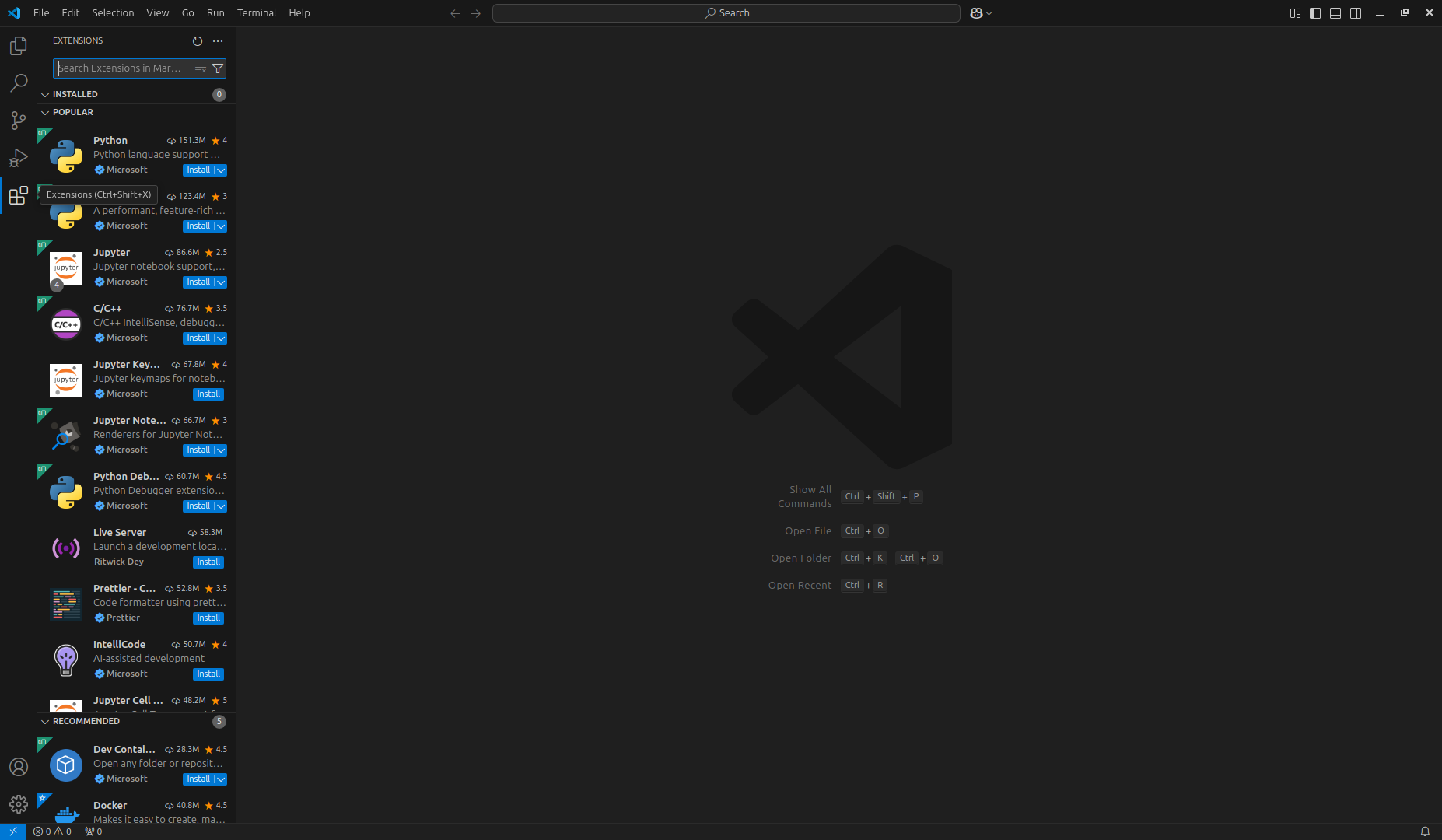The height and width of the screenshot is (840, 1442).
Task: Open Extensions views and more actions menu
Action: [x=218, y=40]
